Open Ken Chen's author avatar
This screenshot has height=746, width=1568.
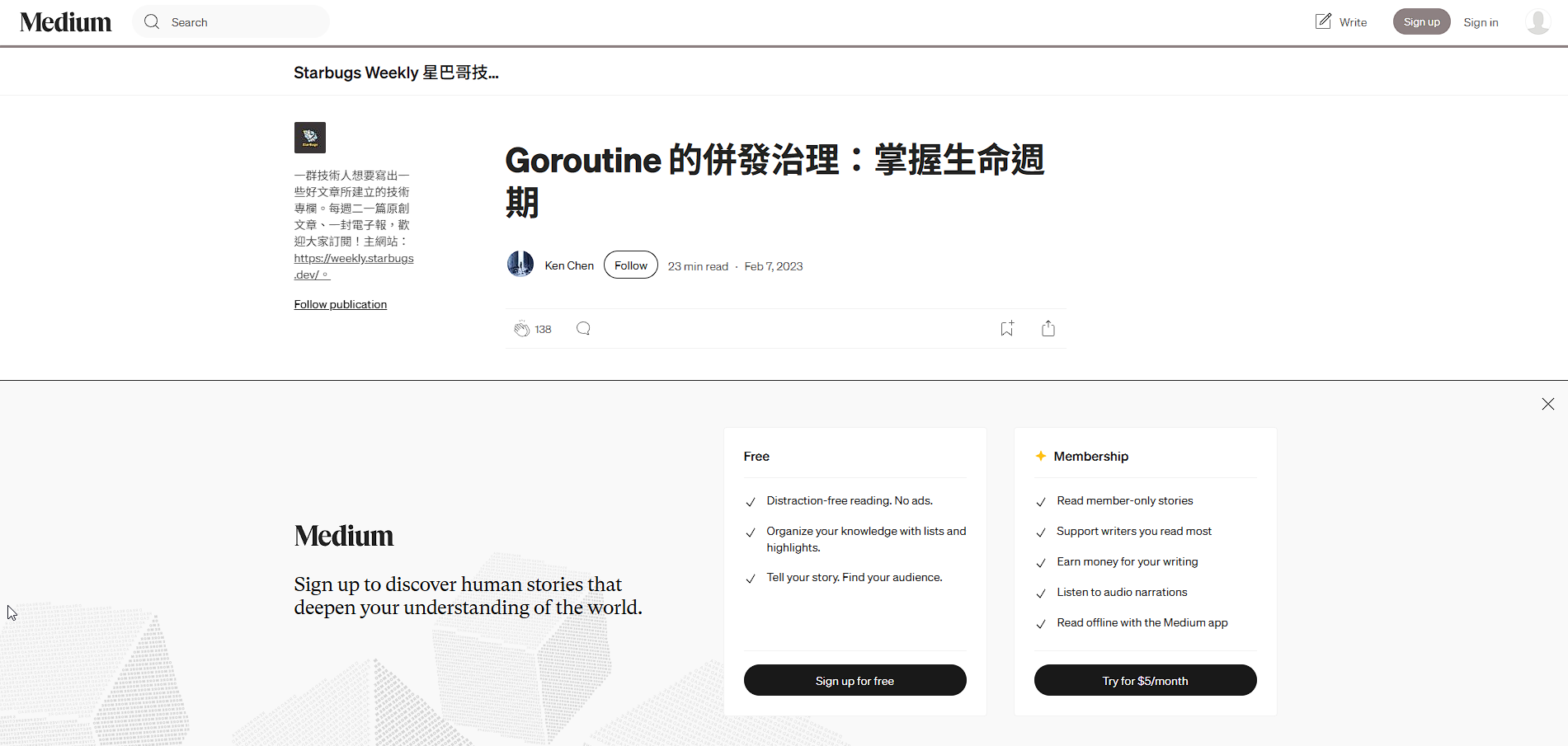520,264
